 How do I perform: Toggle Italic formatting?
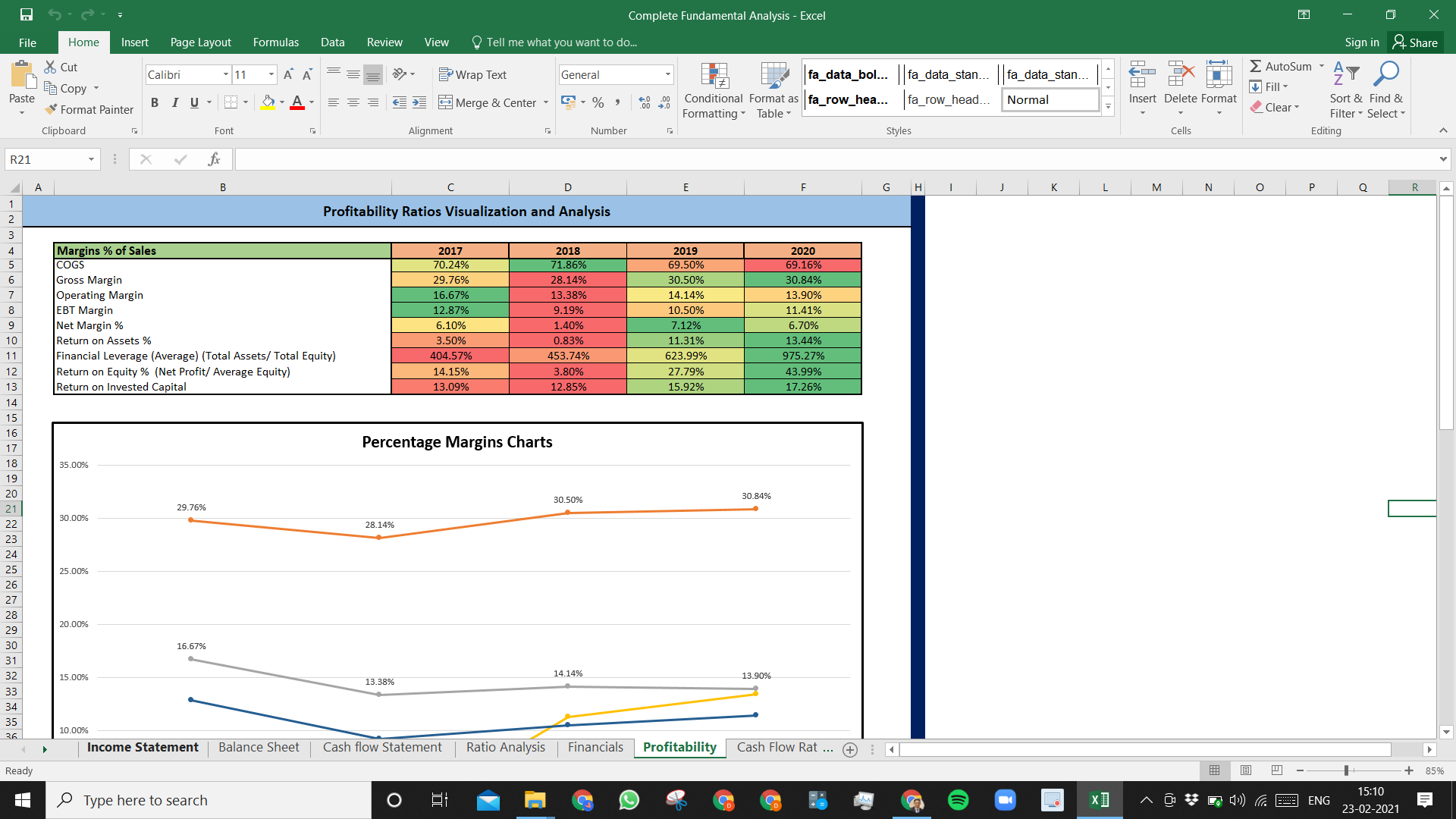point(174,102)
